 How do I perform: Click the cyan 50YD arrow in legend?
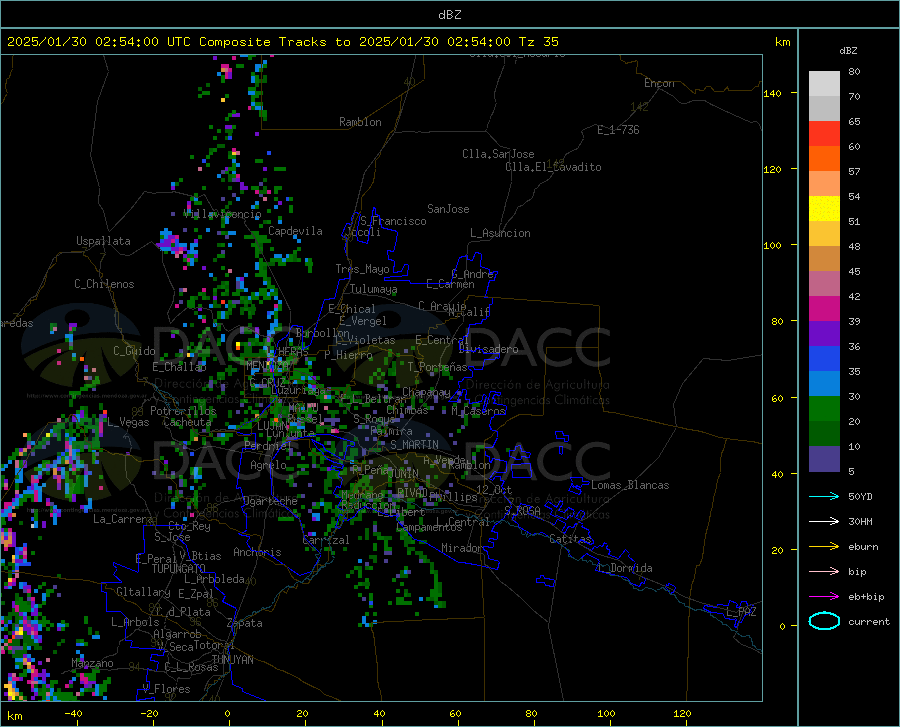pyautogui.click(x=824, y=496)
